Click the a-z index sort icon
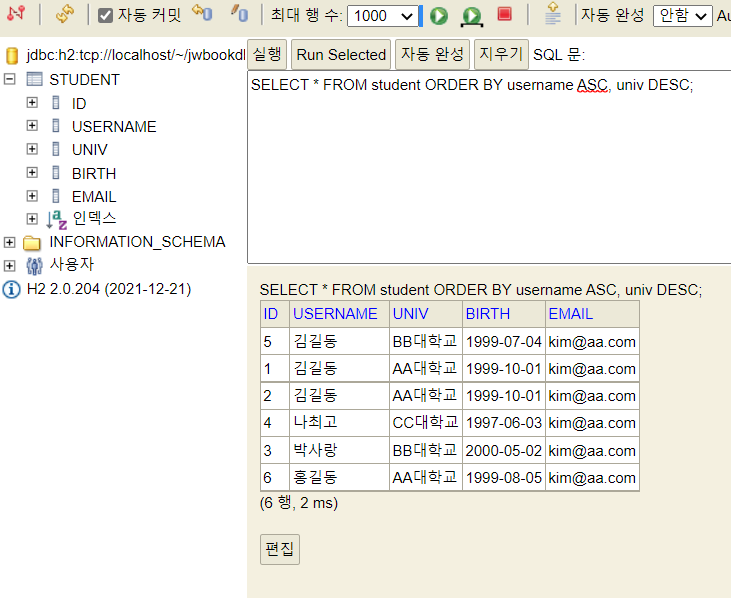Screen dimensions: 731x598 [x=57, y=220]
